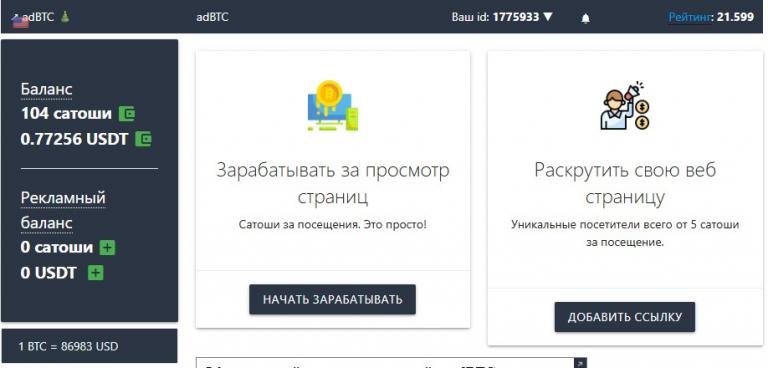This screenshot has height=368, width=768.
Task: Click the ДОБАВИТЬ ССЫЛКУ button
Action: (x=624, y=317)
